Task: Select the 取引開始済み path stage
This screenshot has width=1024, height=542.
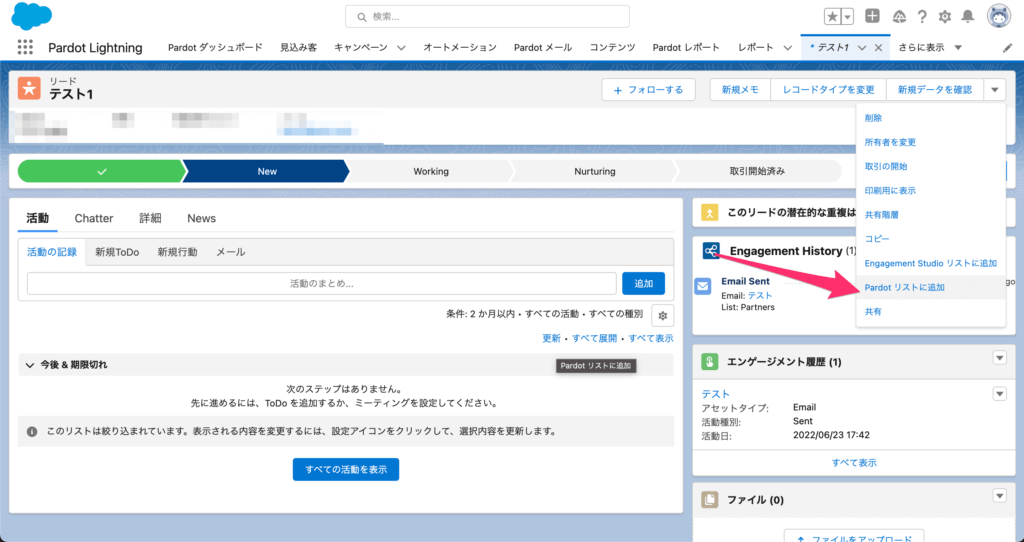Action: point(758,171)
